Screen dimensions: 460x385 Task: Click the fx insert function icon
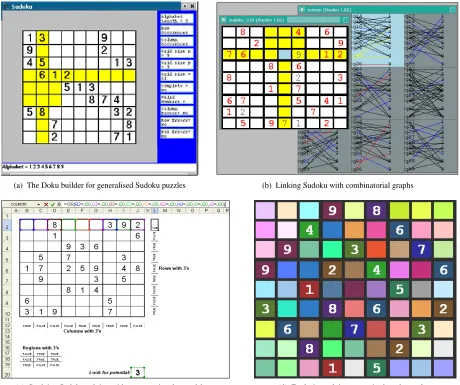coord(59,204)
